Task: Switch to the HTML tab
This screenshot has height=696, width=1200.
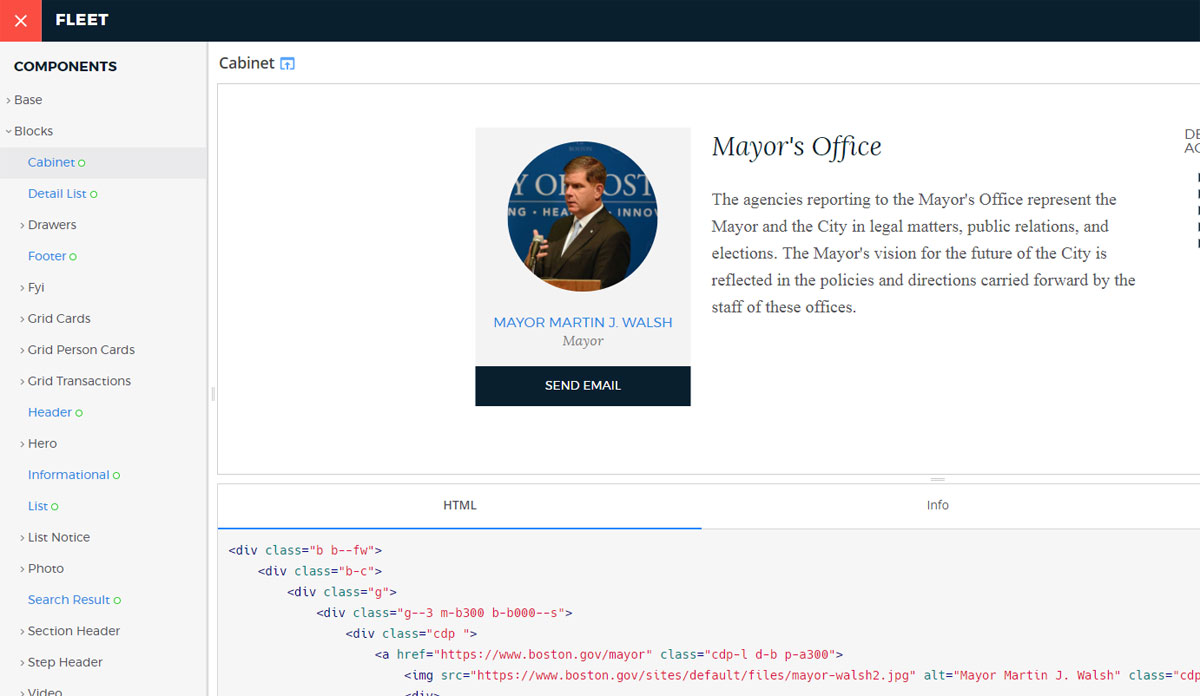Action: tap(460, 506)
